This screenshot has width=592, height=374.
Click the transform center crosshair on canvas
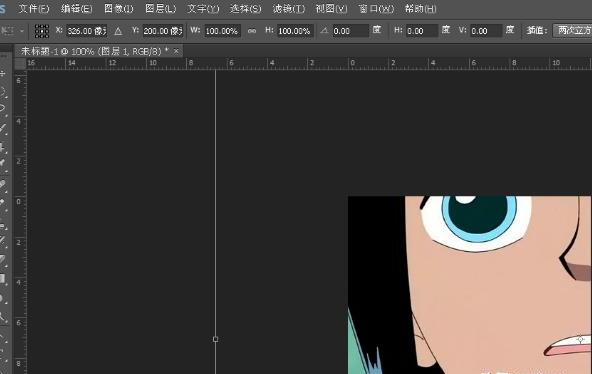[x=580, y=340]
